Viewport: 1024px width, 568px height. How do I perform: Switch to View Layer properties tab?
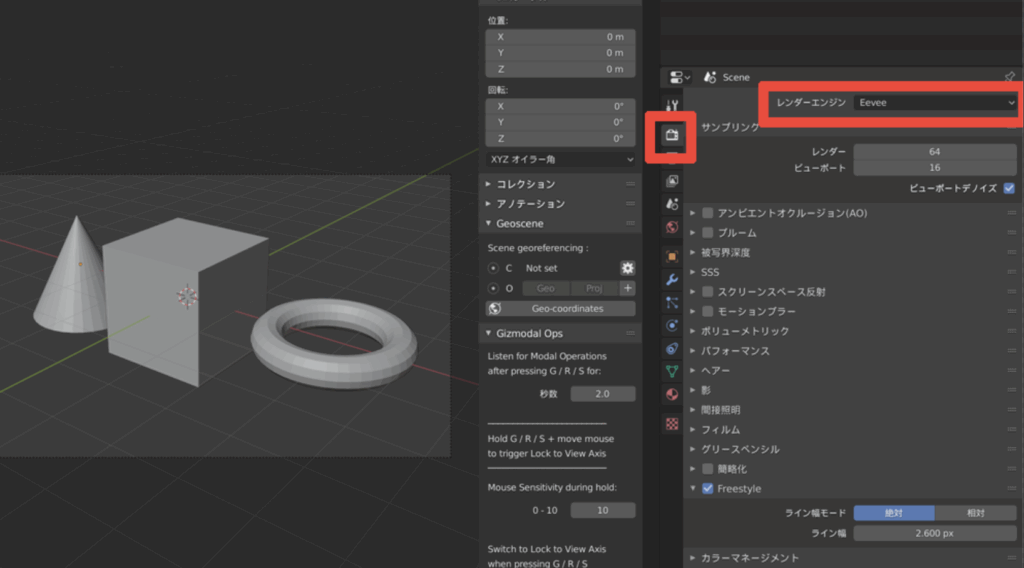click(672, 181)
